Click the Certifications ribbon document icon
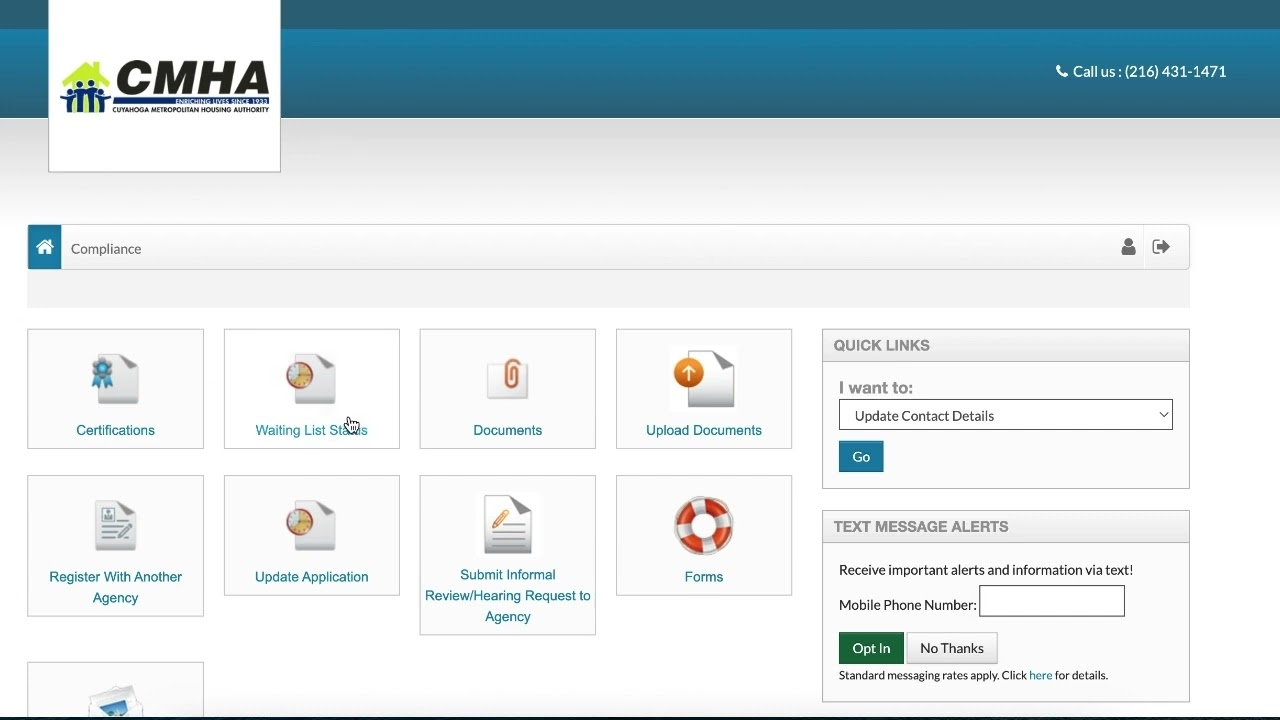The width and height of the screenshot is (1280, 720). (115, 379)
